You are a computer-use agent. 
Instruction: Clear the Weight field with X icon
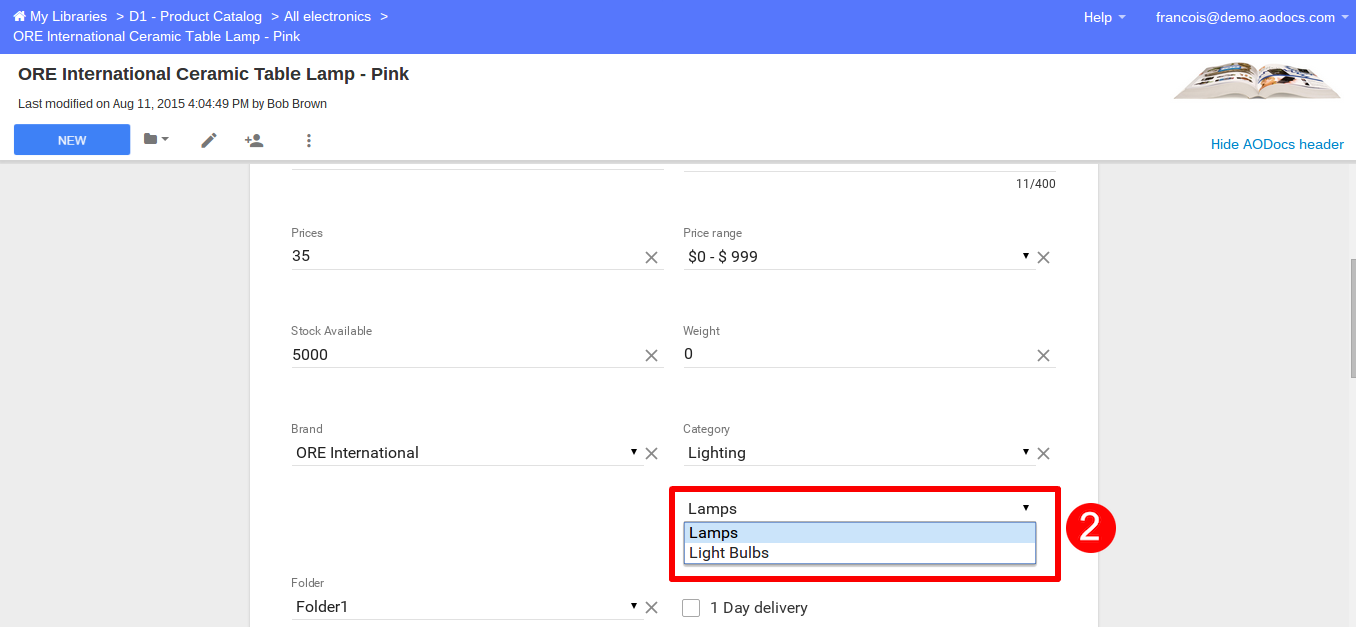click(1043, 355)
